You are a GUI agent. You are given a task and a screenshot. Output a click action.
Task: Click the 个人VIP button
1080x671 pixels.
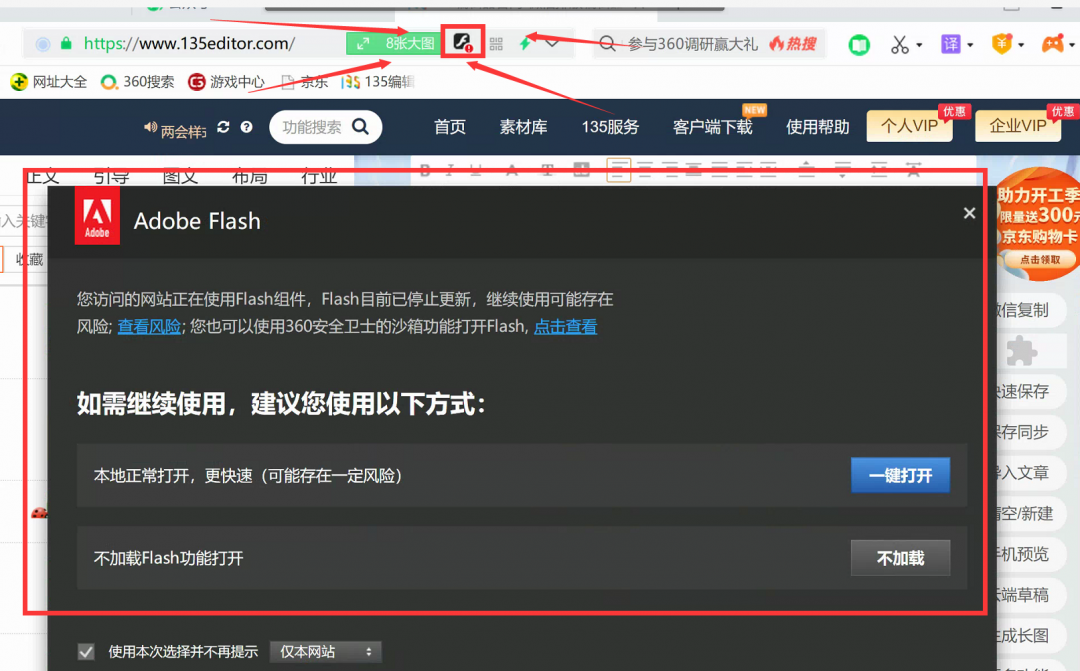[909, 125]
